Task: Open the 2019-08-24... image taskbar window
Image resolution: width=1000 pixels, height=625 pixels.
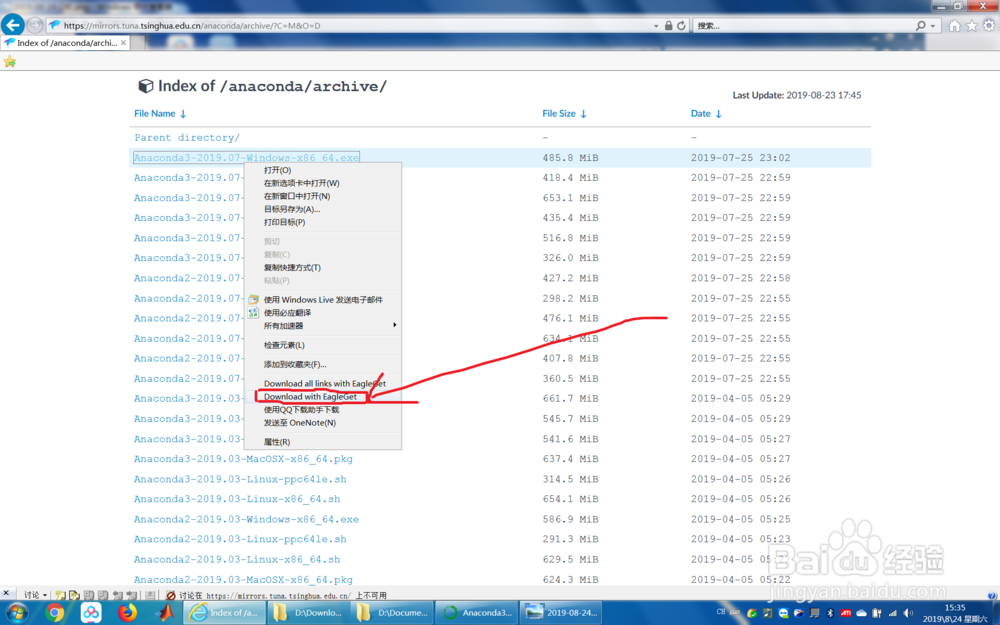Action: pyautogui.click(x=560, y=613)
